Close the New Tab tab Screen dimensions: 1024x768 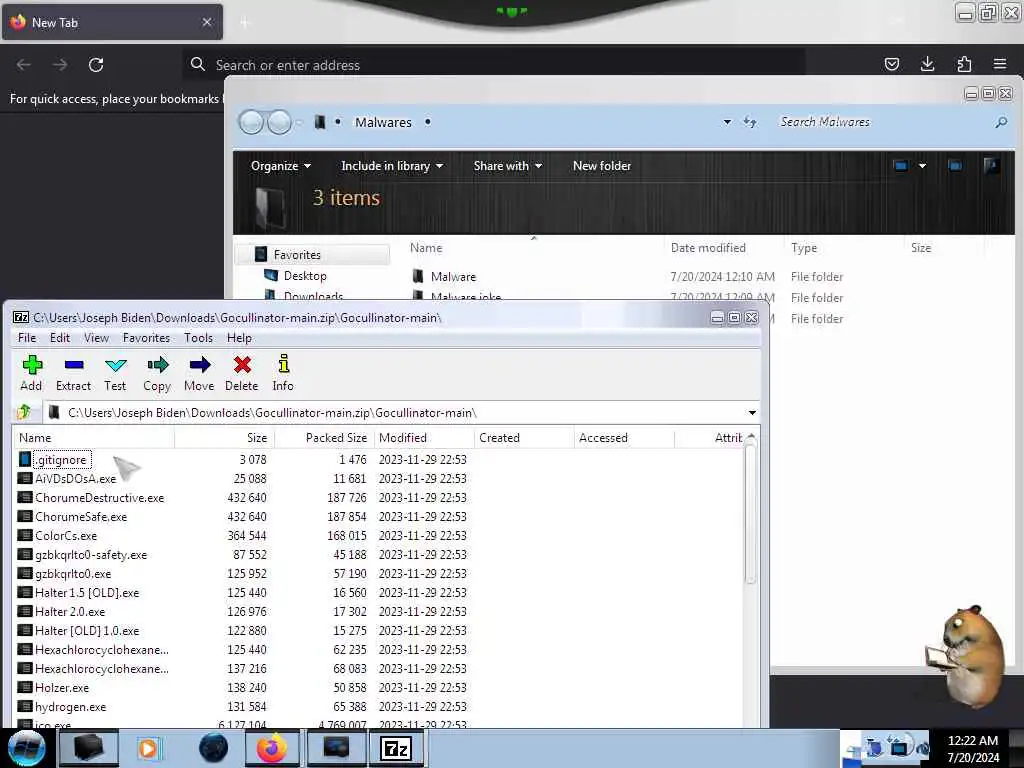click(x=207, y=22)
